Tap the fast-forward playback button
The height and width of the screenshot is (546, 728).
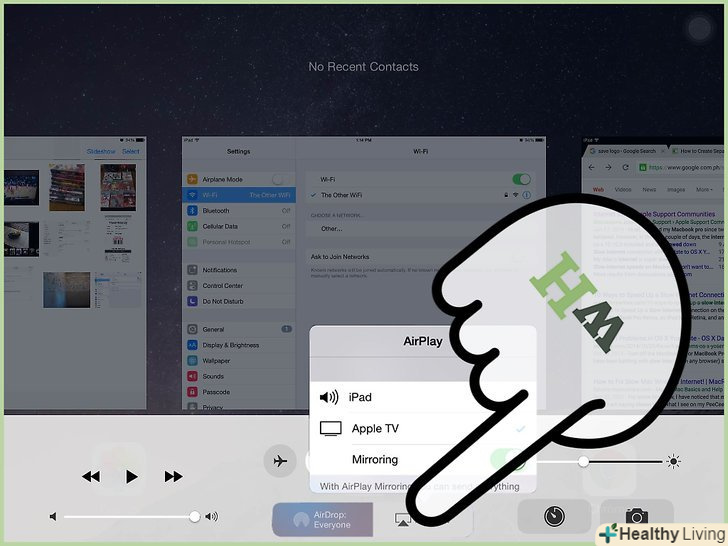pos(173,476)
